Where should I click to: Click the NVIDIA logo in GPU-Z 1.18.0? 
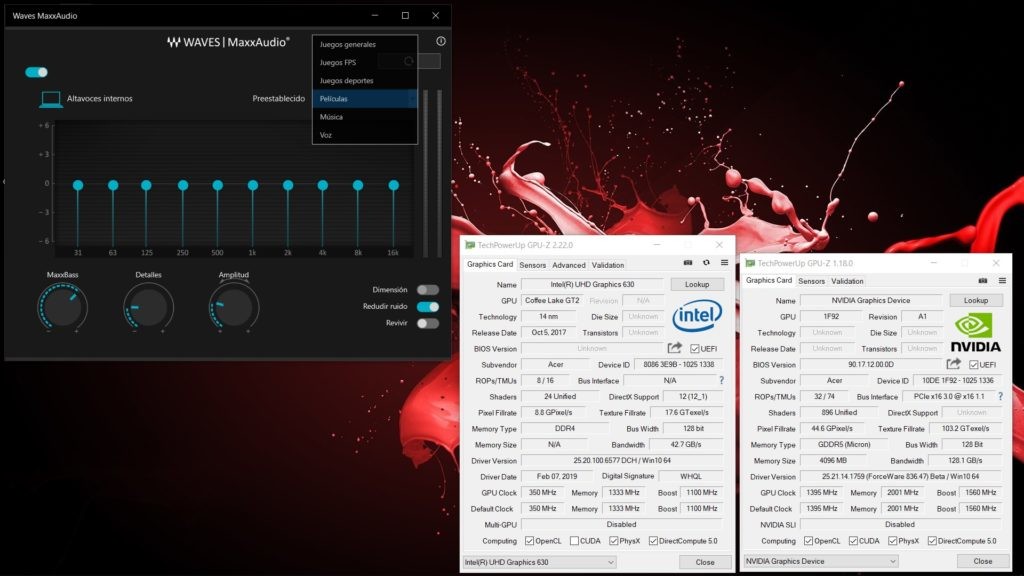click(x=975, y=332)
